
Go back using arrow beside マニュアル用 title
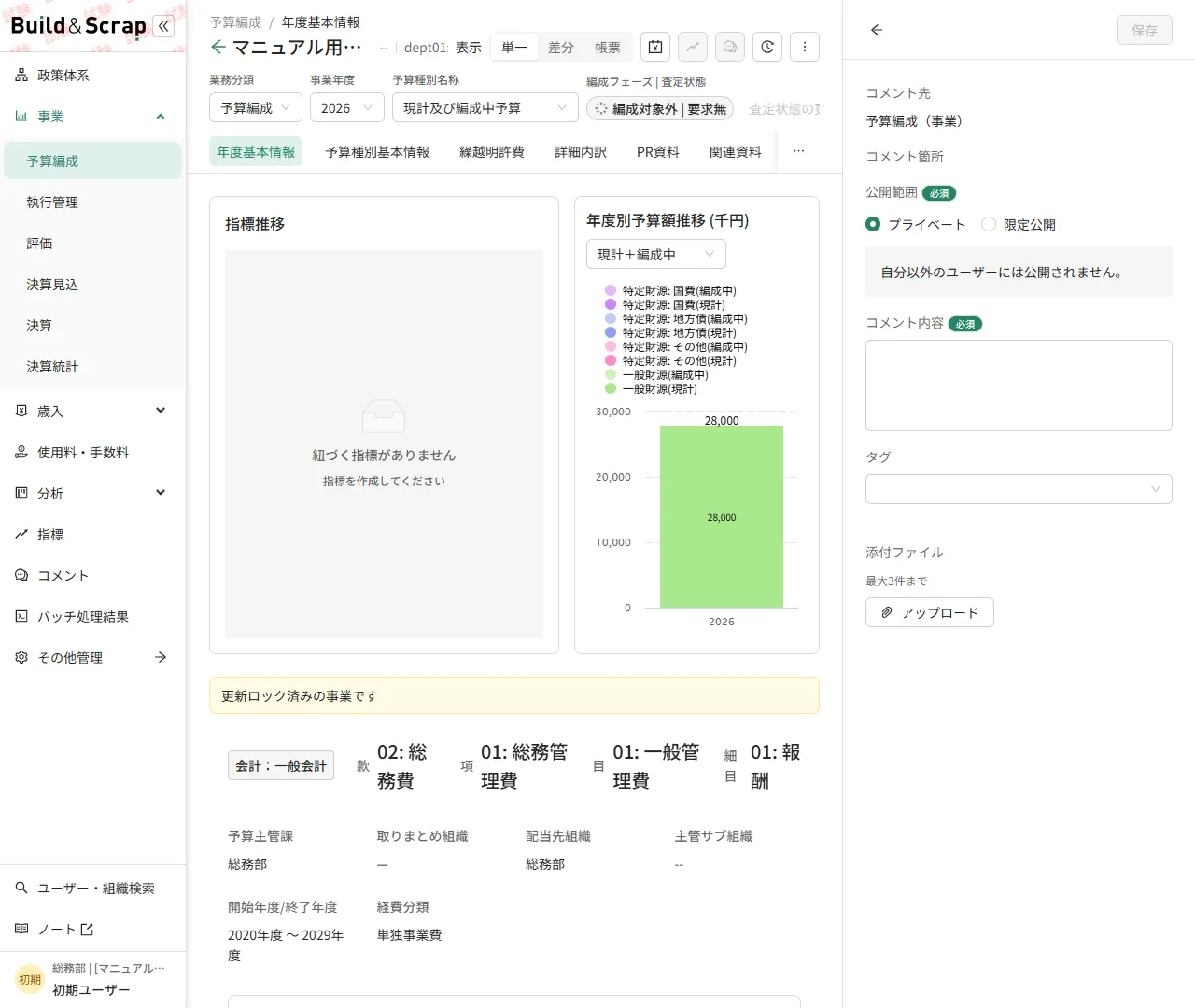[218, 47]
